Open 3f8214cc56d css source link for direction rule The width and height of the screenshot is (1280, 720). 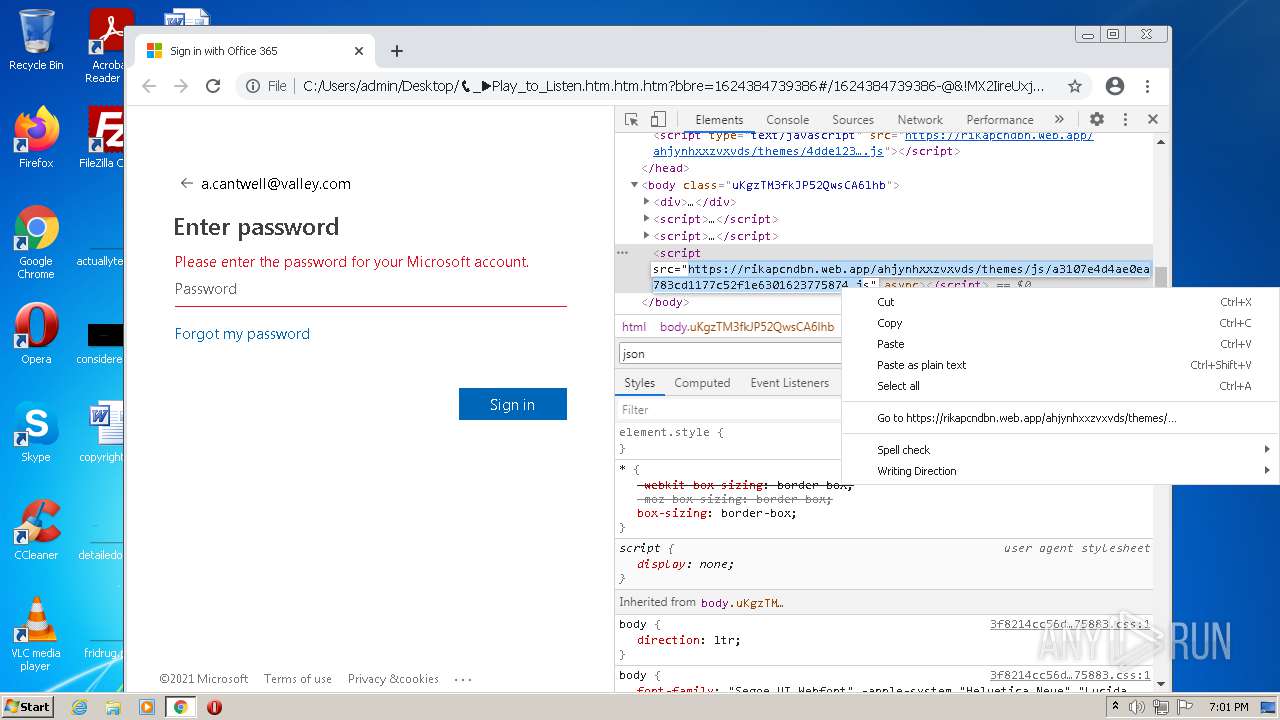click(1070, 624)
